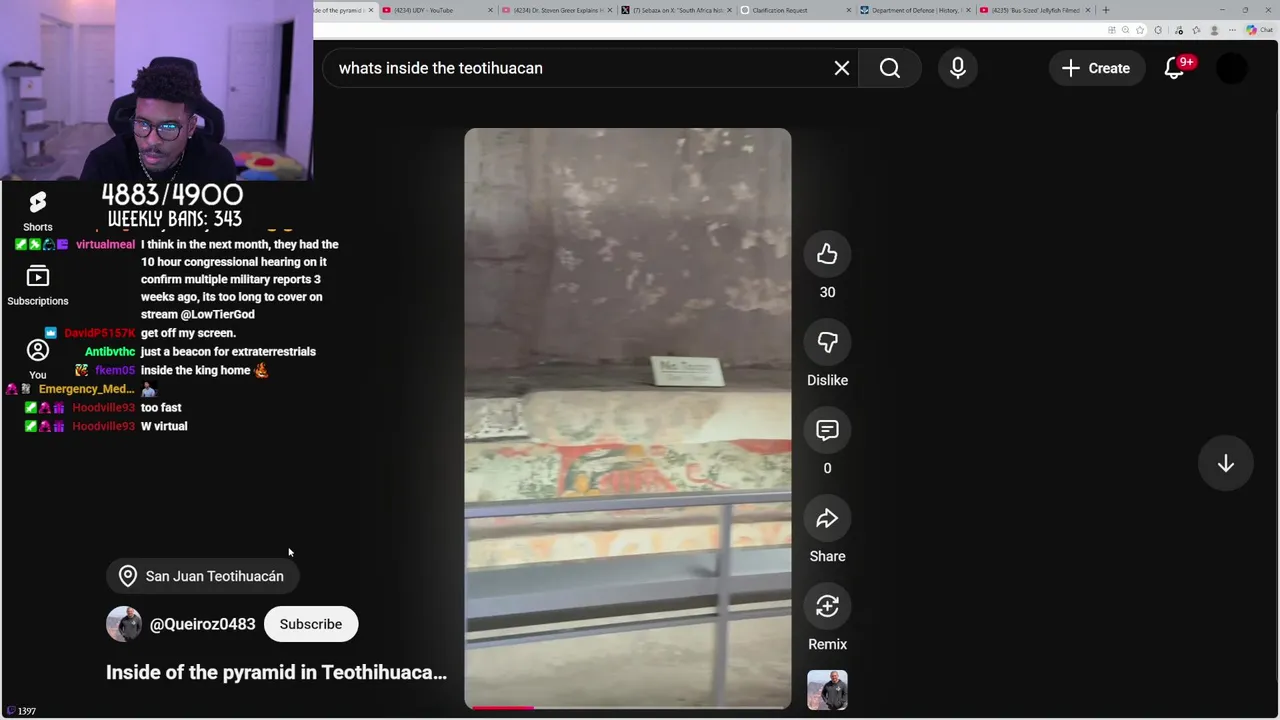The image size is (1280, 720).
Task: Start voice search with microphone icon
Action: pyautogui.click(x=957, y=68)
